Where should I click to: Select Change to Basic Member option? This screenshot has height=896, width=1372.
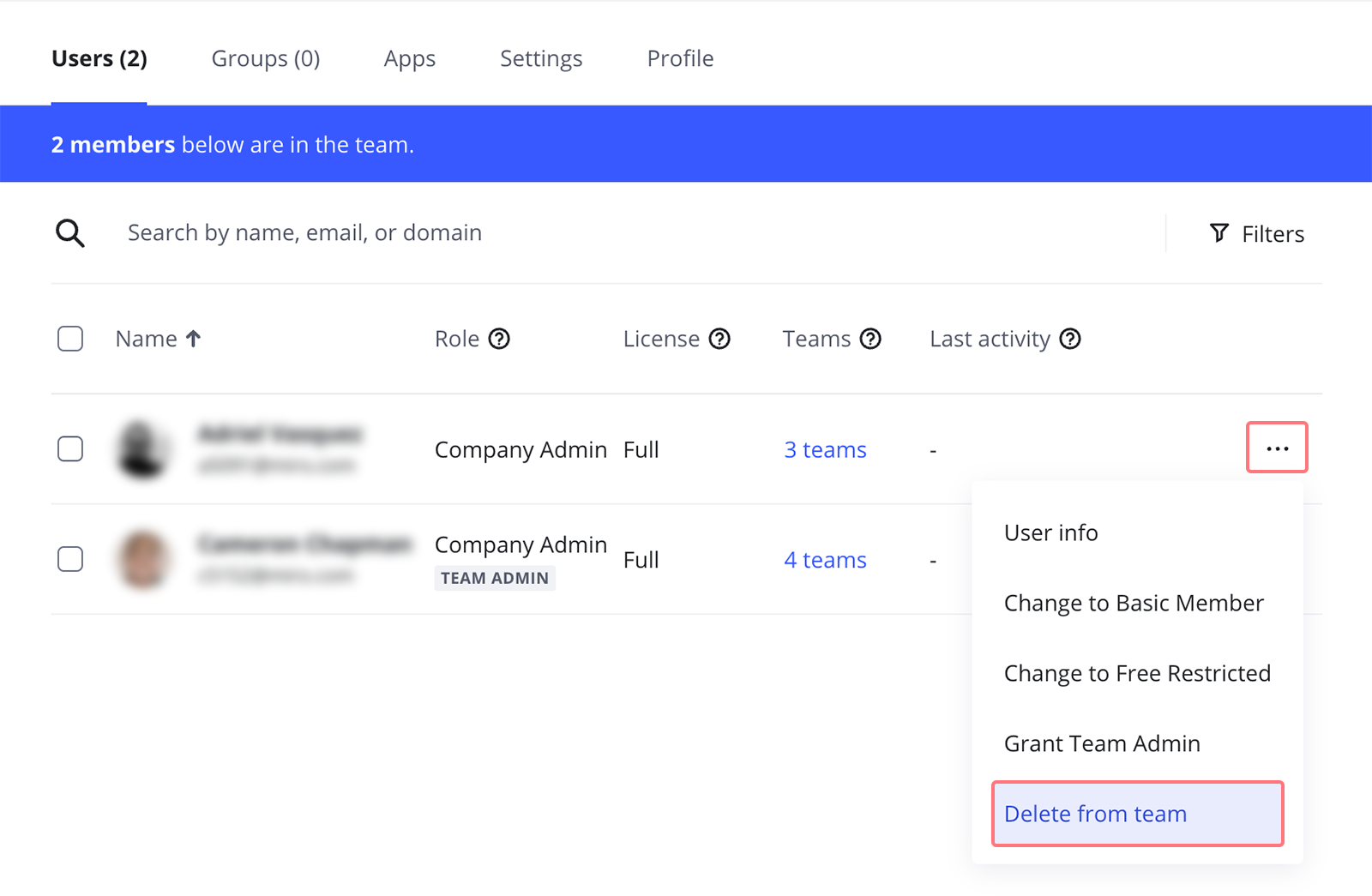[1134, 603]
